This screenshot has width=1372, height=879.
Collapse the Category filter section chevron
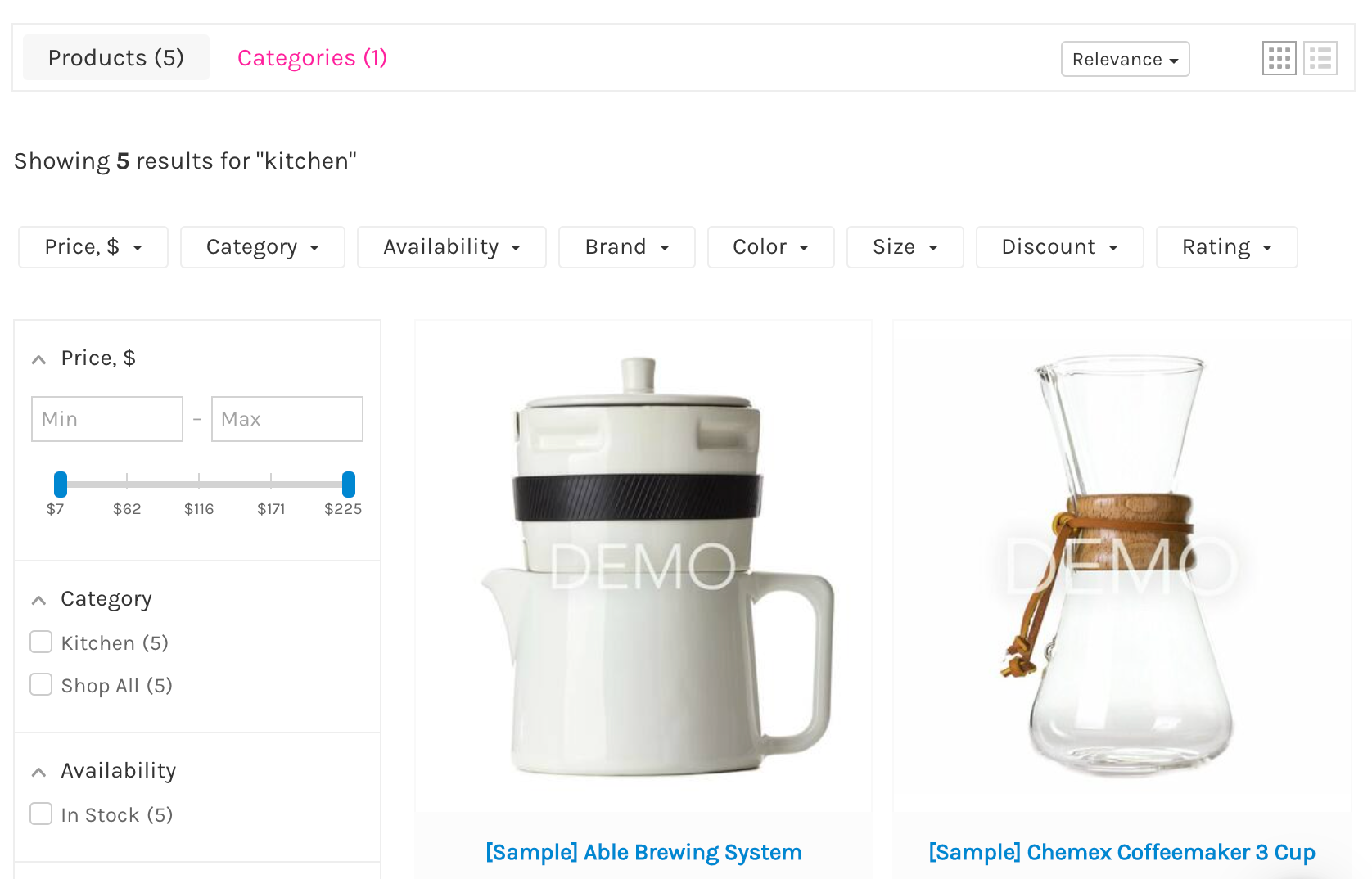[38, 600]
